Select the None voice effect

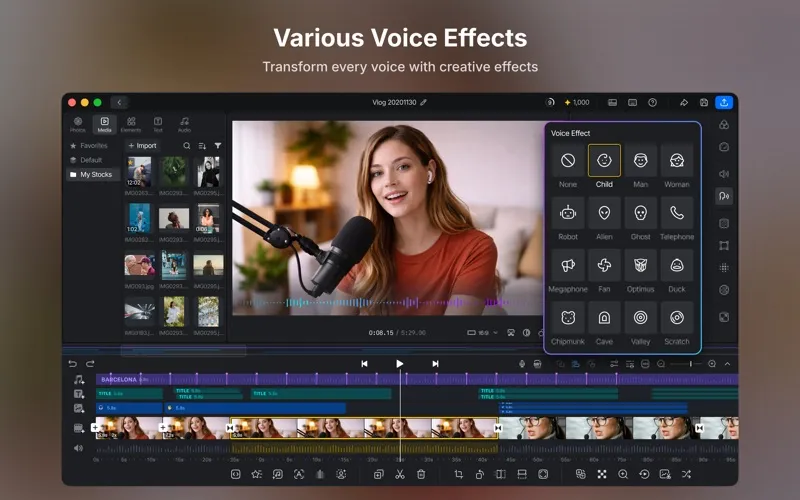tap(568, 160)
